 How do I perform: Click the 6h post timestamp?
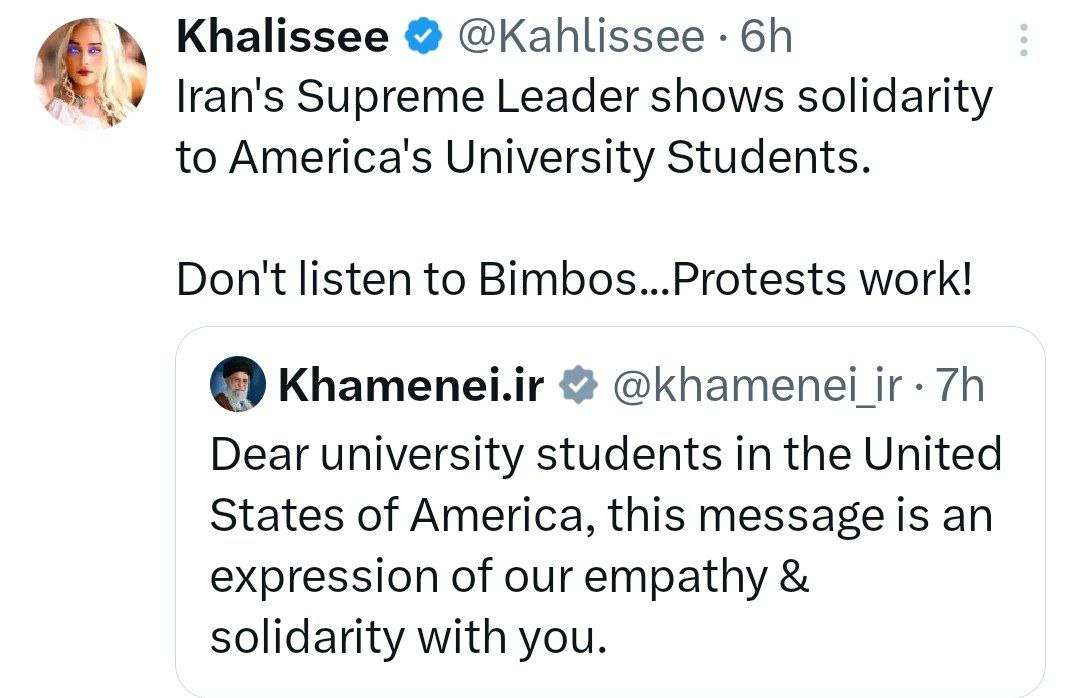click(766, 37)
